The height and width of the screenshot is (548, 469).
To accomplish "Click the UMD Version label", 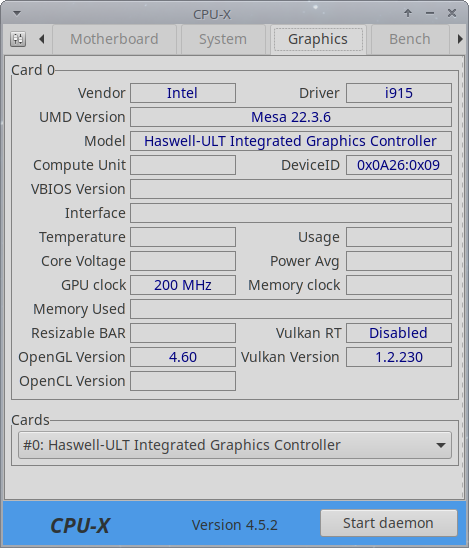I will point(82,117).
